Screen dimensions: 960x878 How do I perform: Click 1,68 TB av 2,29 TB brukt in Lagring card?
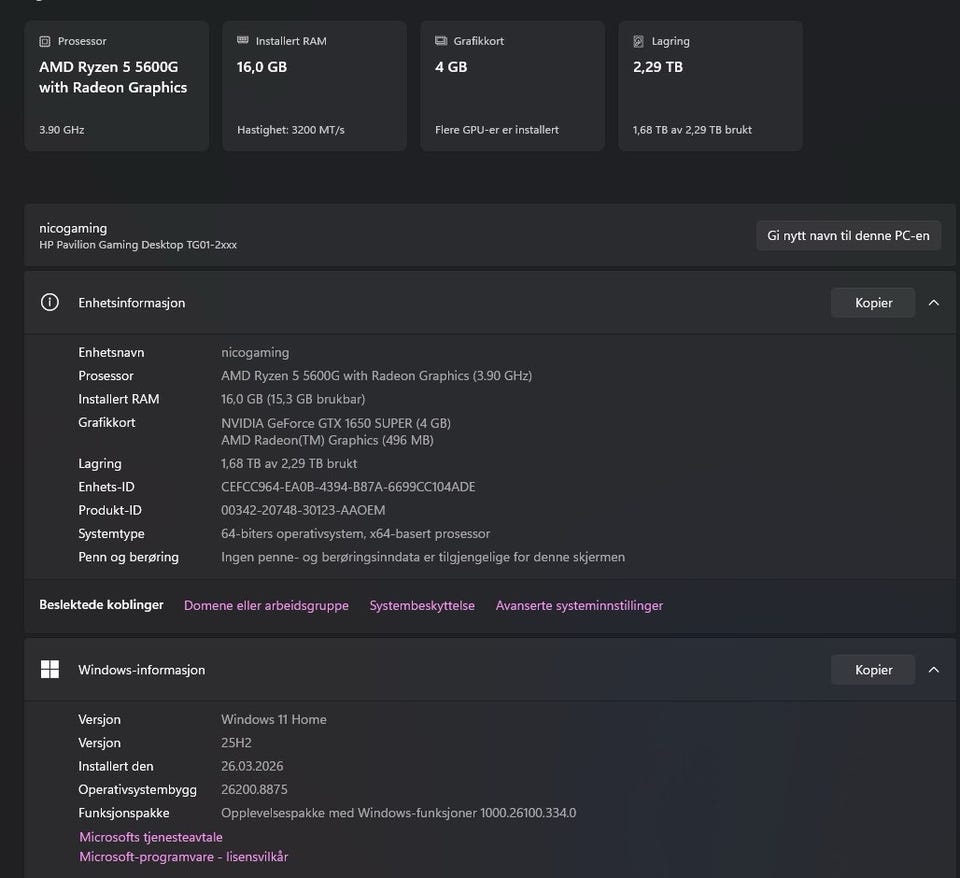(x=692, y=130)
